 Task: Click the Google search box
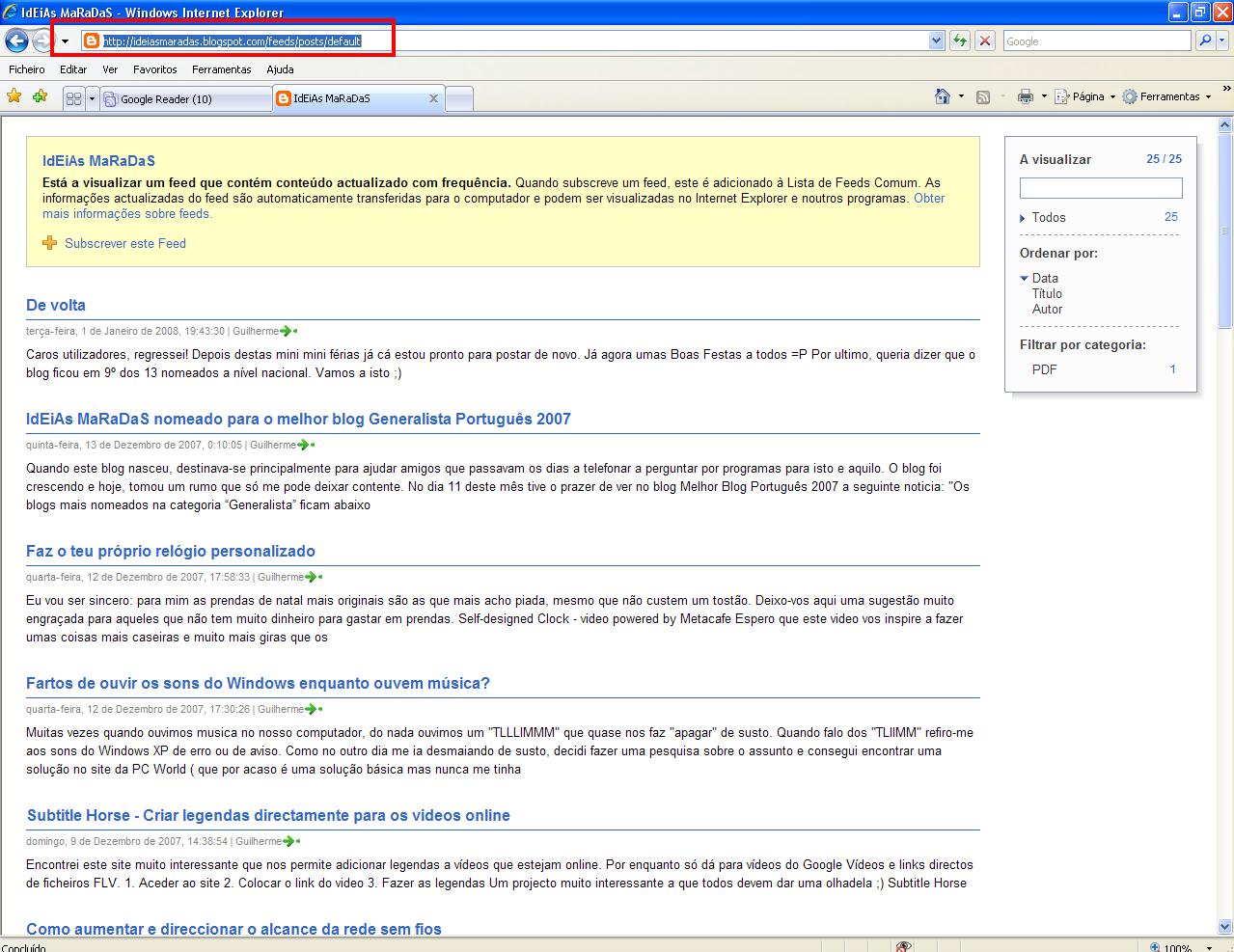tap(1097, 41)
